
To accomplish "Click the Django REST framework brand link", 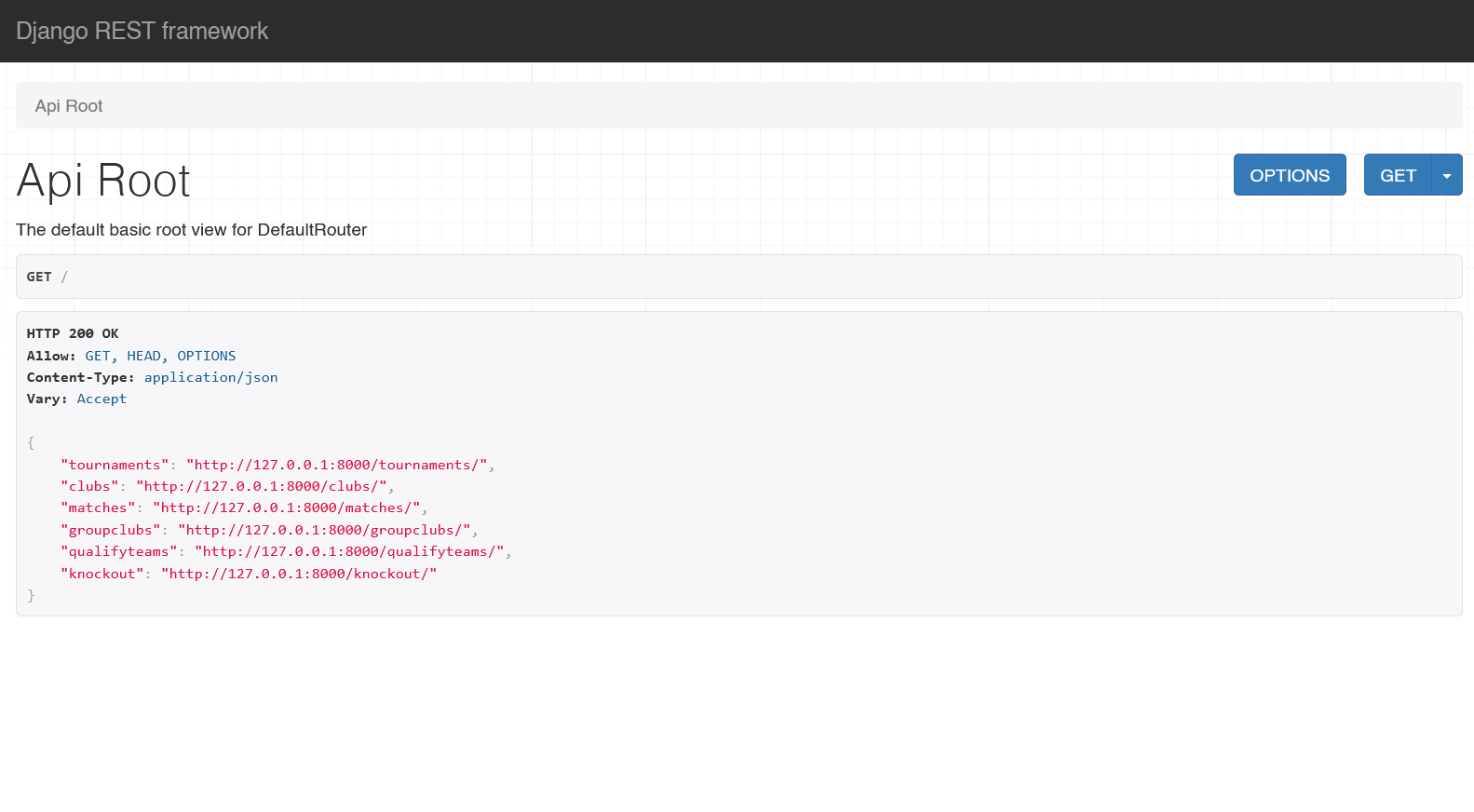I will tap(142, 31).
